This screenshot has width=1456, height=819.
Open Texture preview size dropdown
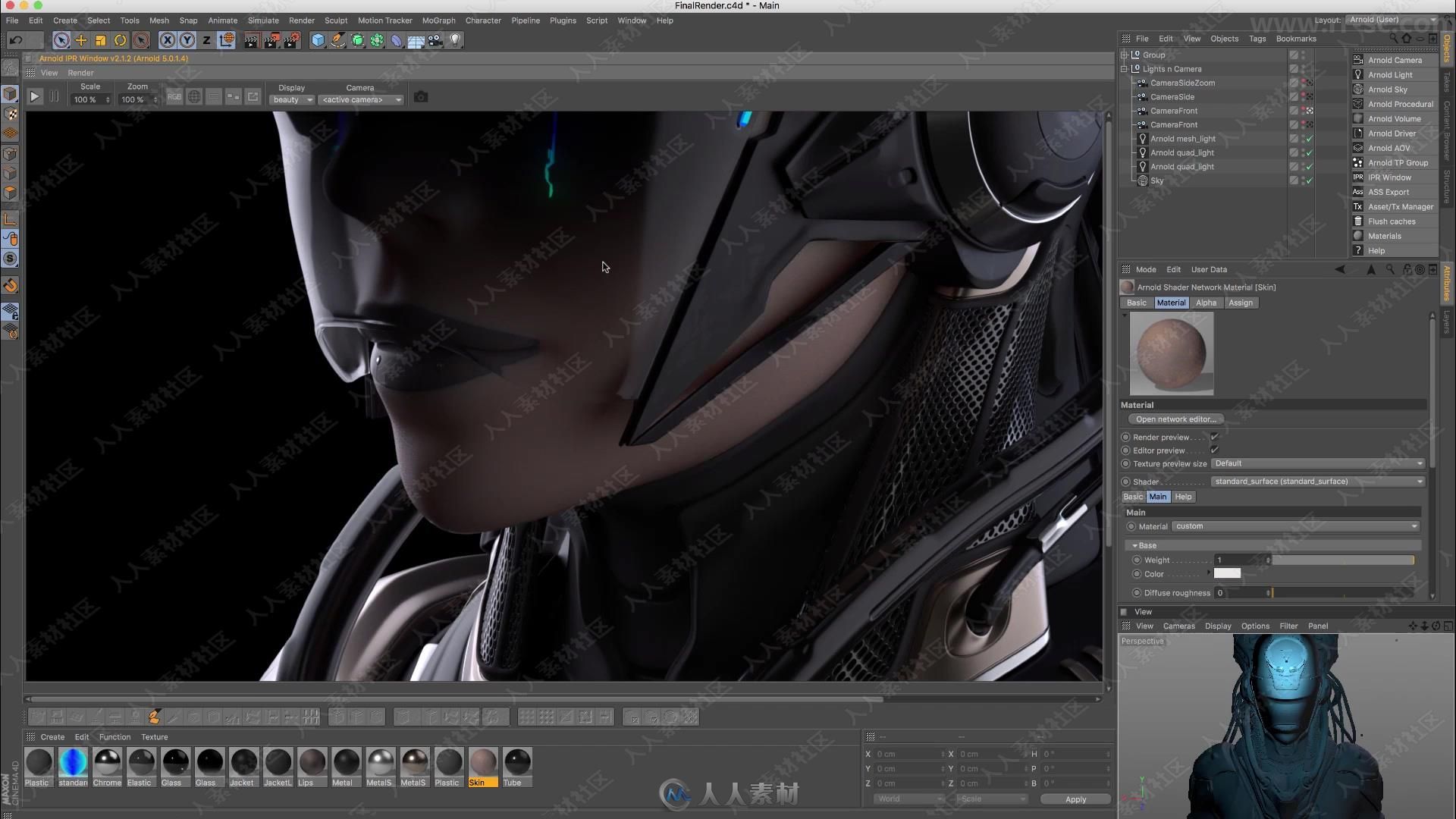(1318, 463)
